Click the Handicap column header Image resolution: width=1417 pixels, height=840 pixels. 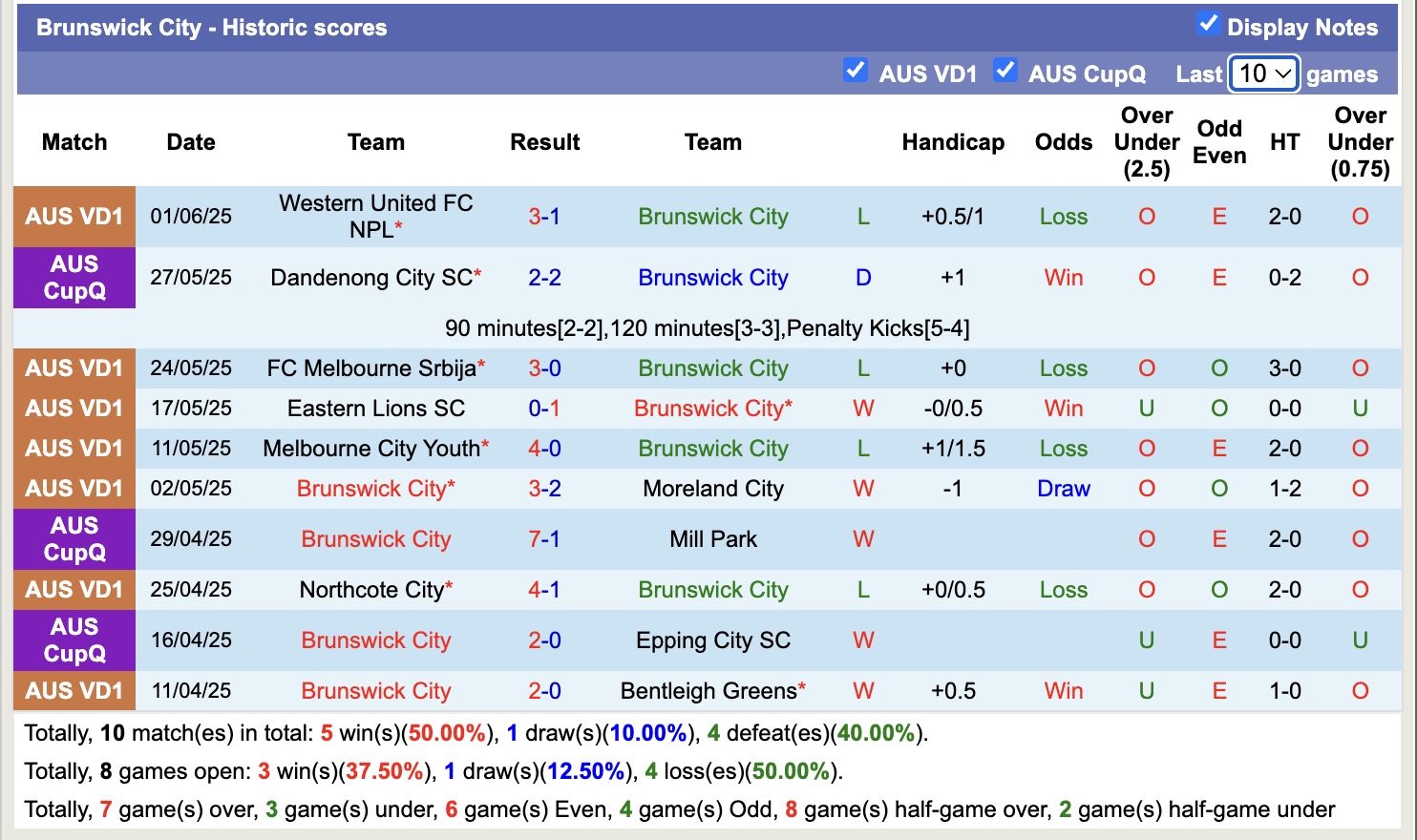pos(952,141)
